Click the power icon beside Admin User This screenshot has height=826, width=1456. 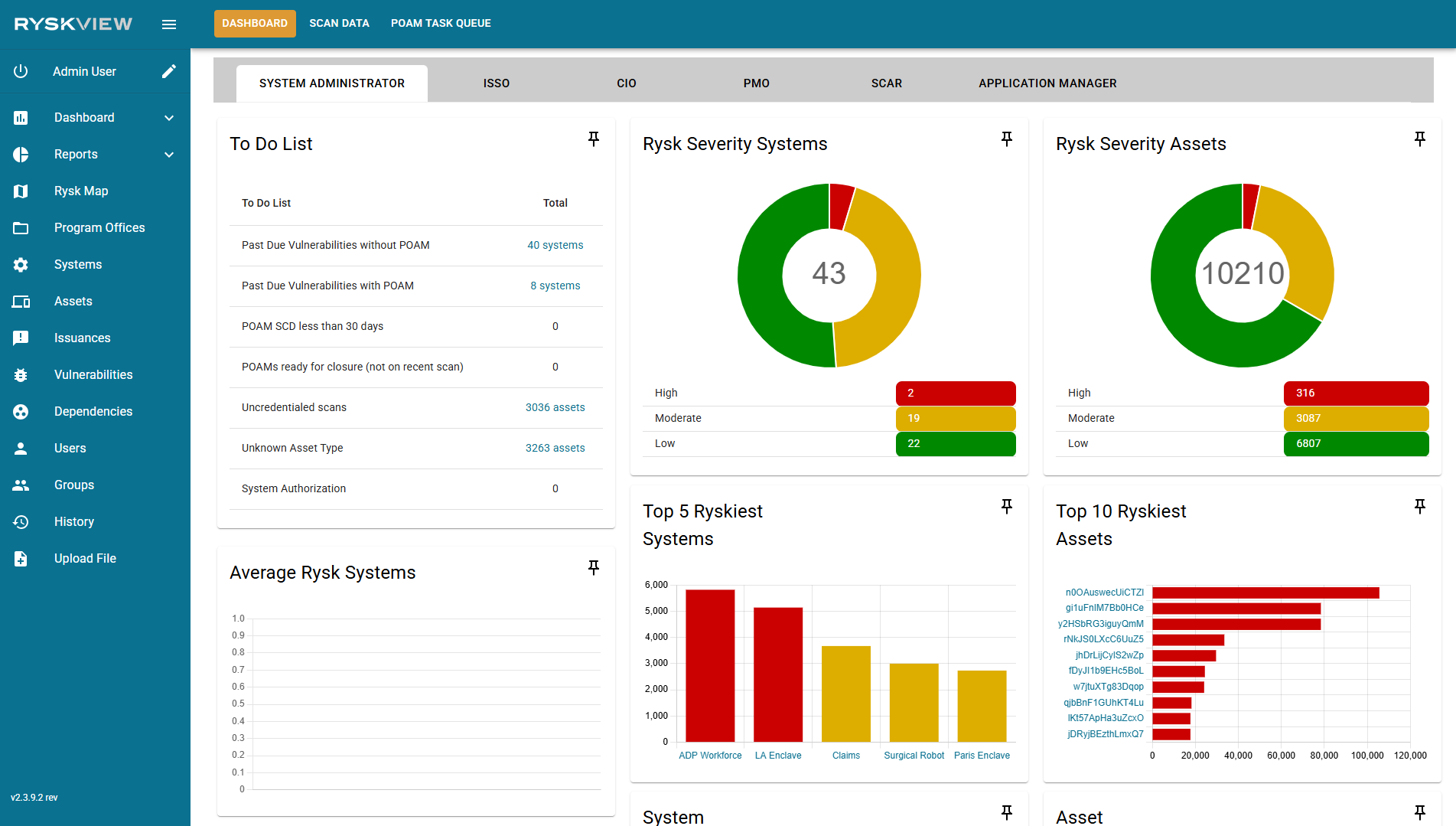pyautogui.click(x=21, y=71)
